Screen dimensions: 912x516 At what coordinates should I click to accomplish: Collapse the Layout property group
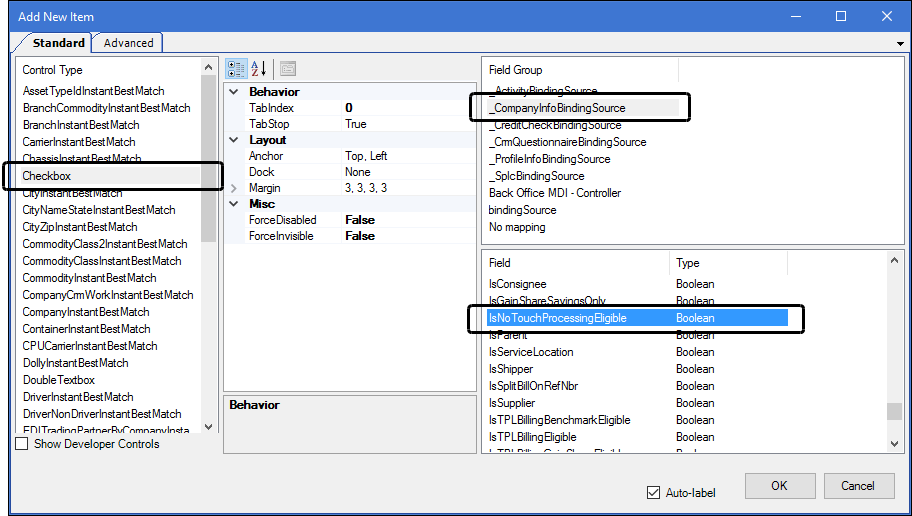234,140
